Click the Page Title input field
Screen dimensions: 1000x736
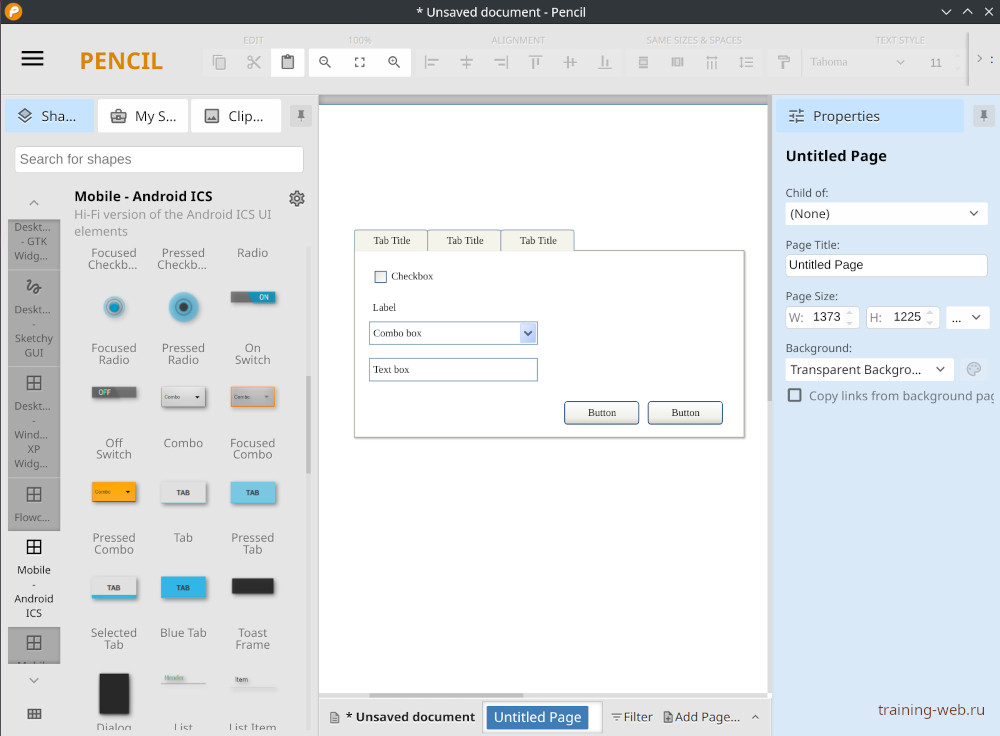pos(886,265)
